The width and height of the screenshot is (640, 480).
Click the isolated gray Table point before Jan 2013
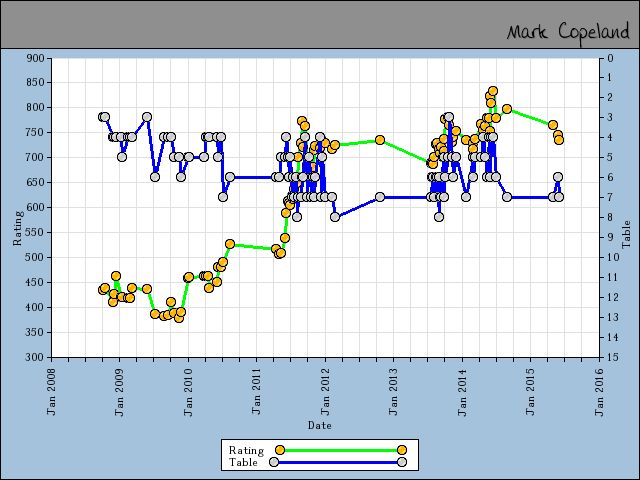point(380,197)
